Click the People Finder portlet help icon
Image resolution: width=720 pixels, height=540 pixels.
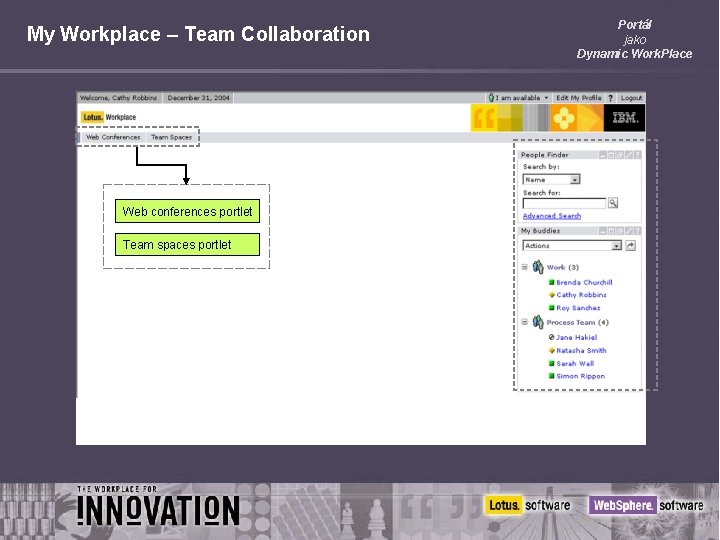637,155
